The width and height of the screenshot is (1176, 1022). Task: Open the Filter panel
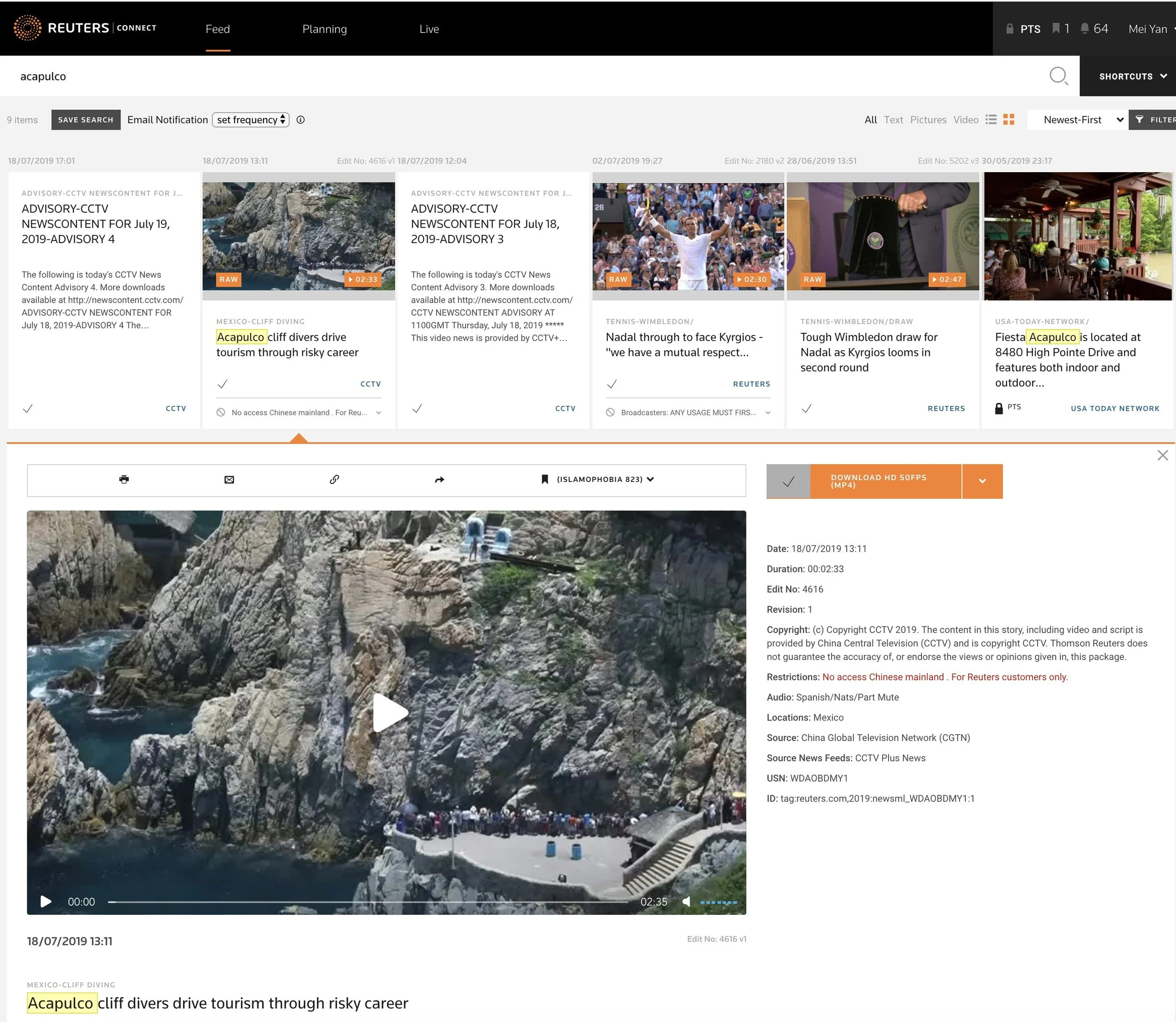[x=1153, y=120]
